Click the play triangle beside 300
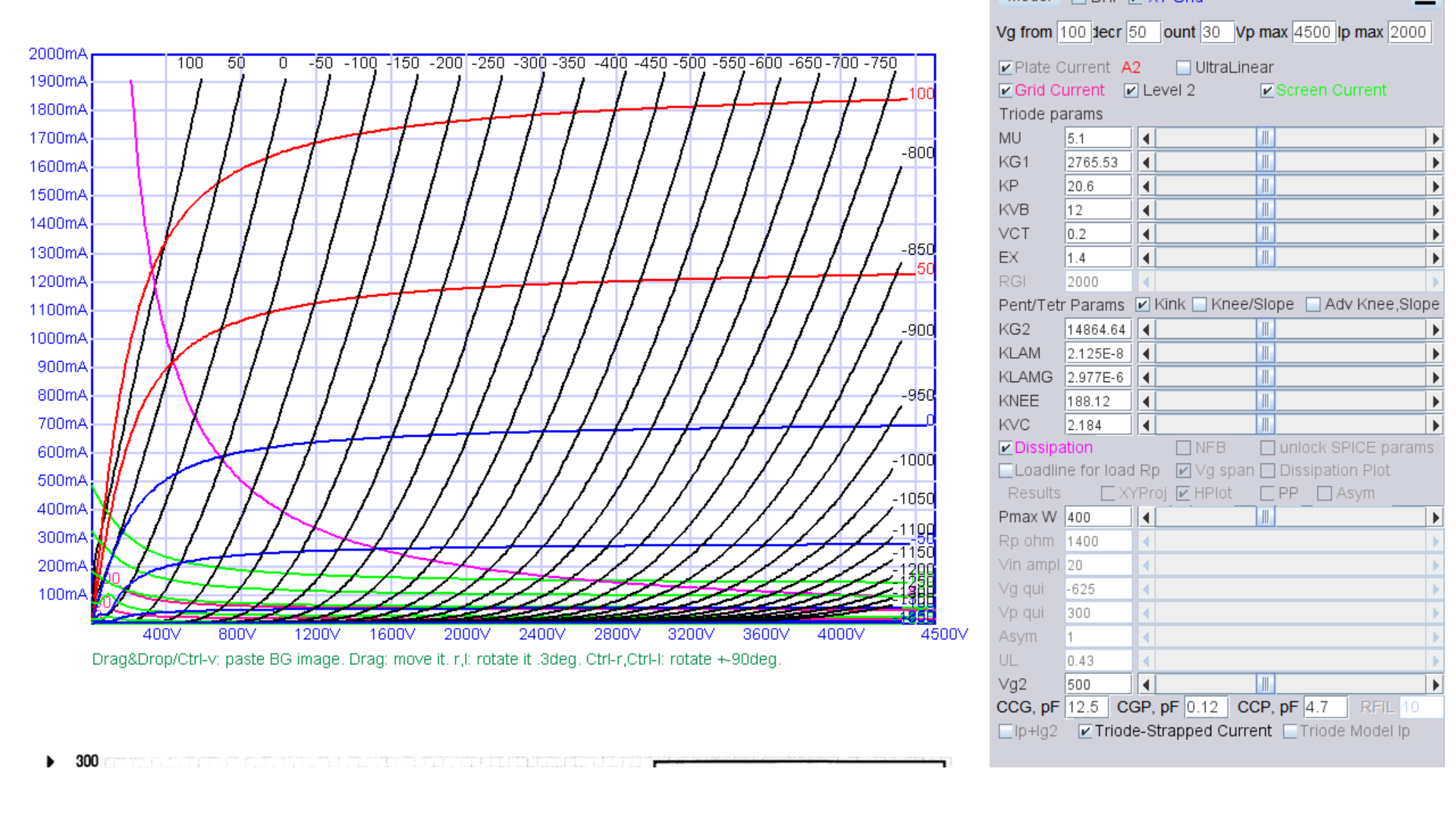This screenshot has width=1456, height=819. pyautogui.click(x=50, y=761)
